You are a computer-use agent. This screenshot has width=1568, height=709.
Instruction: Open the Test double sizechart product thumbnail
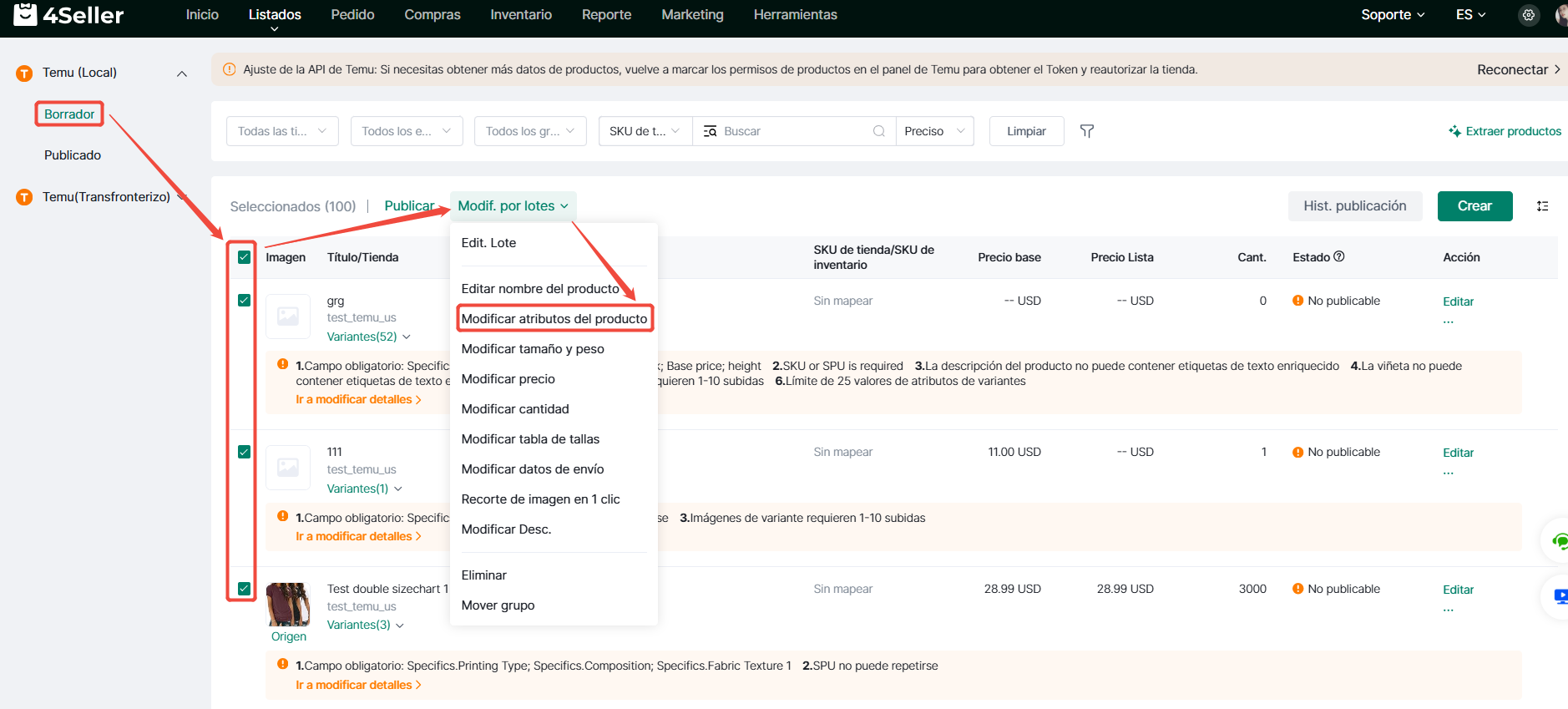[x=288, y=605]
